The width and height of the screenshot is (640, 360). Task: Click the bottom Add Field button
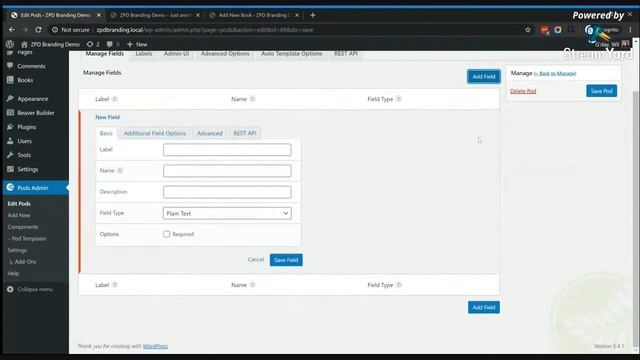click(x=484, y=307)
